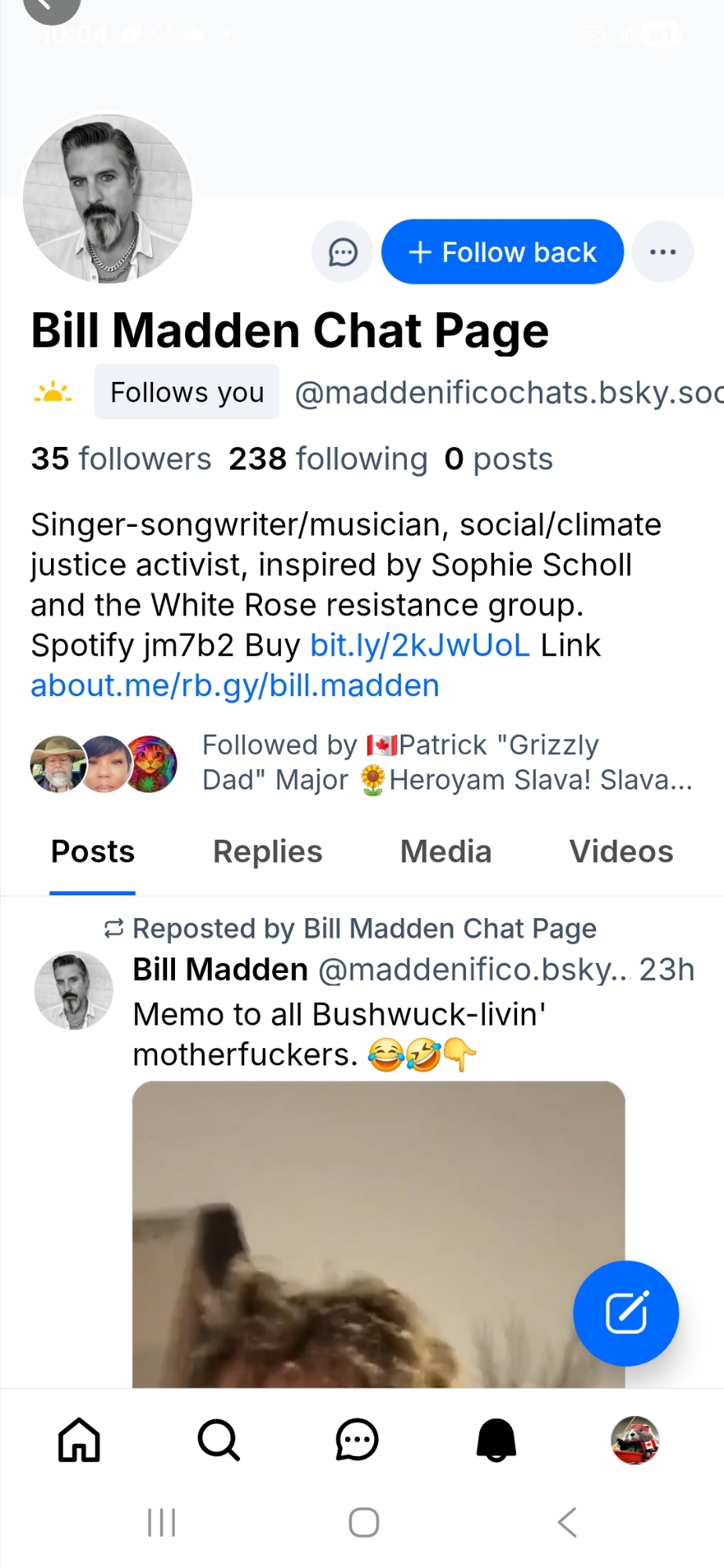Open Chats from bottom navigation

357,1440
